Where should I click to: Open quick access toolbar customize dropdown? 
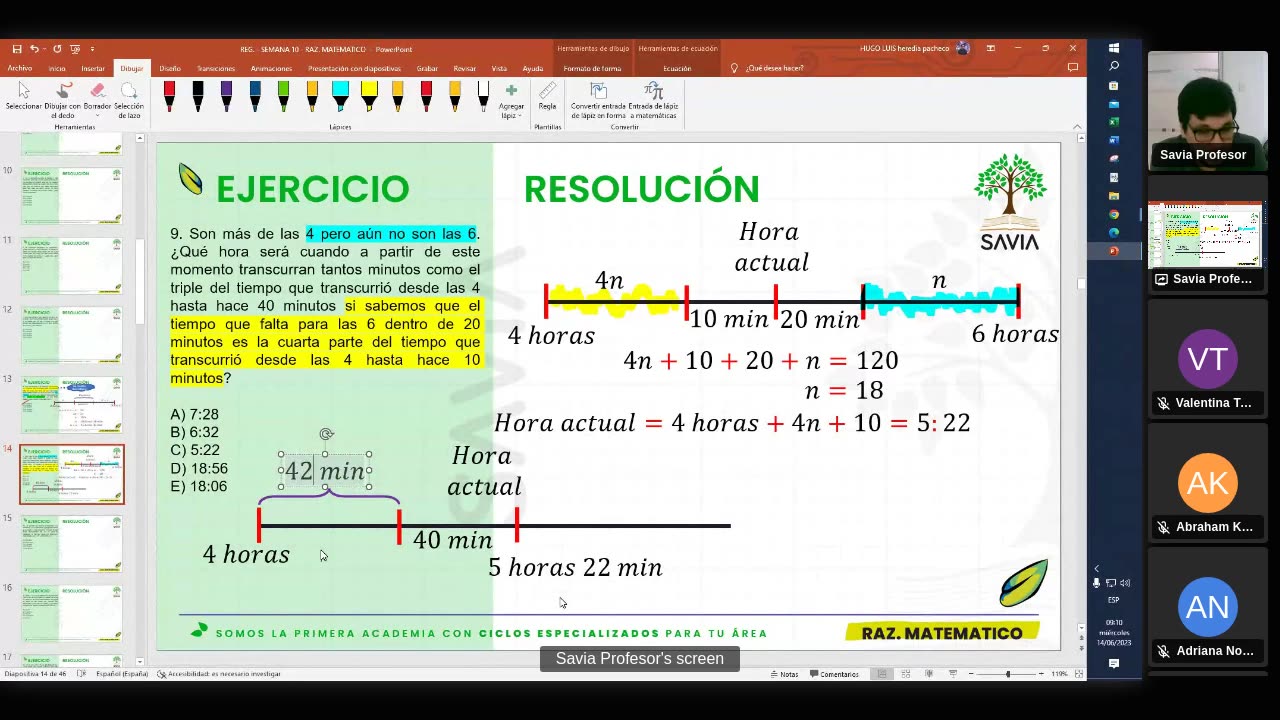tap(92, 48)
